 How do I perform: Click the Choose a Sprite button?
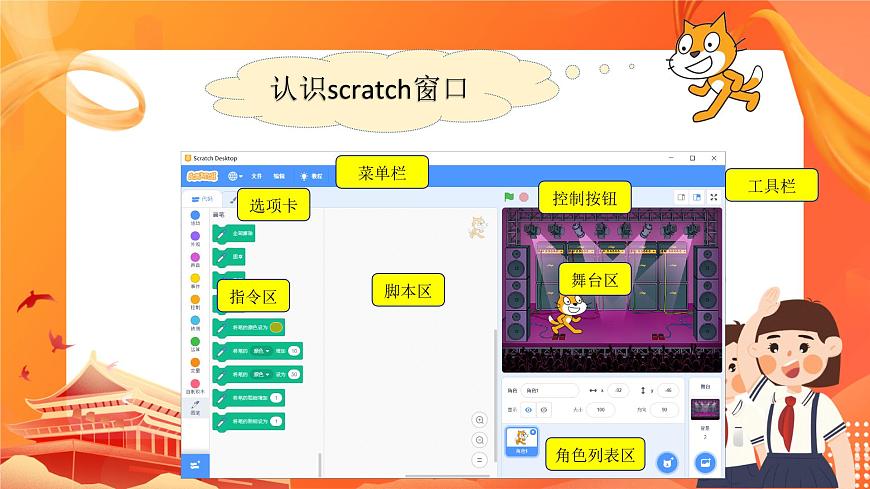(x=667, y=462)
